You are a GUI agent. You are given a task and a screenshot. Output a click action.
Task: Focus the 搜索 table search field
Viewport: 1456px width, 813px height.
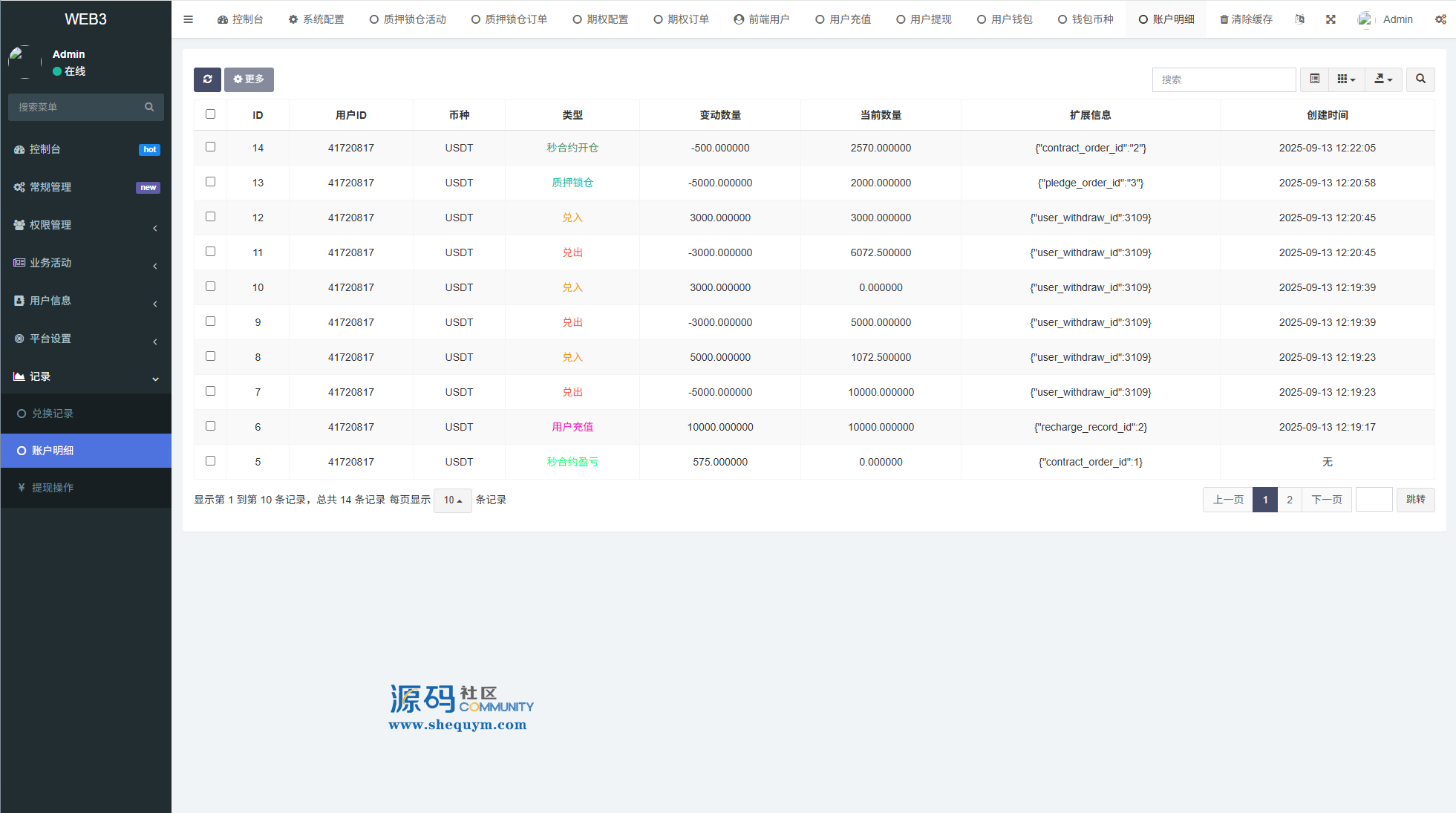(1224, 79)
